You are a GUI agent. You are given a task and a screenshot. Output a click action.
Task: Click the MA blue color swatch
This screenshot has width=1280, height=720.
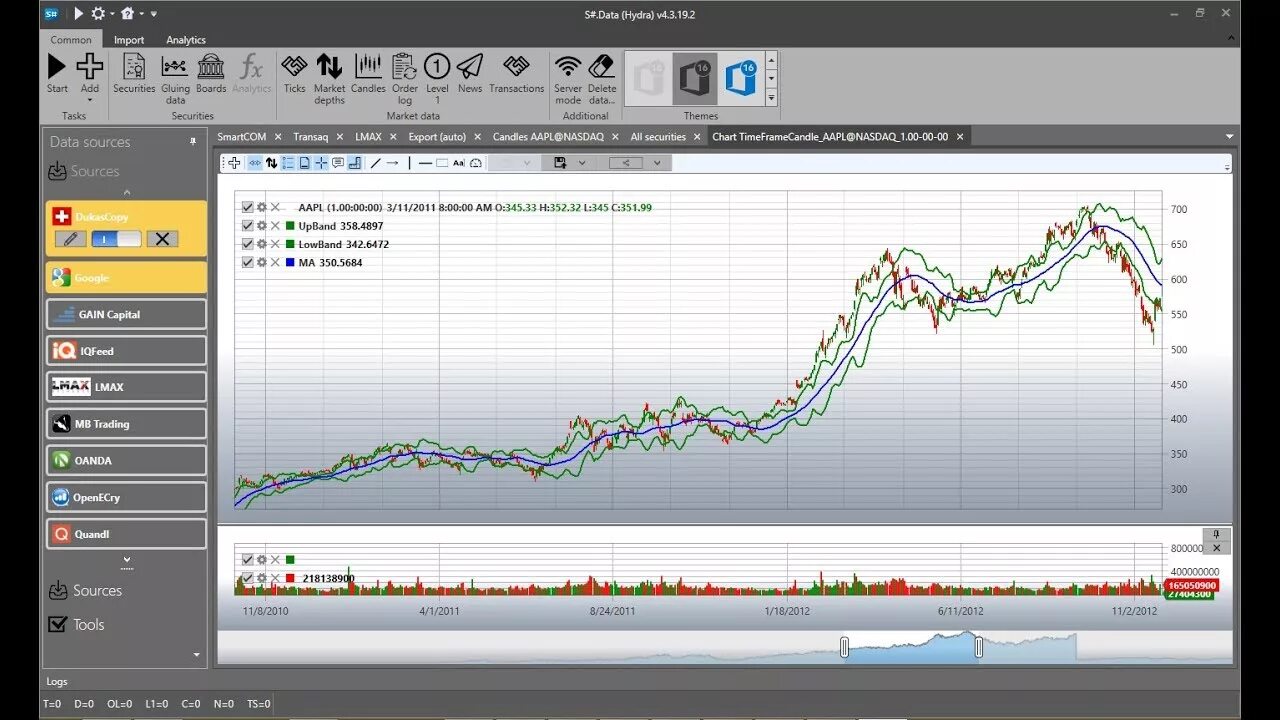(x=290, y=262)
